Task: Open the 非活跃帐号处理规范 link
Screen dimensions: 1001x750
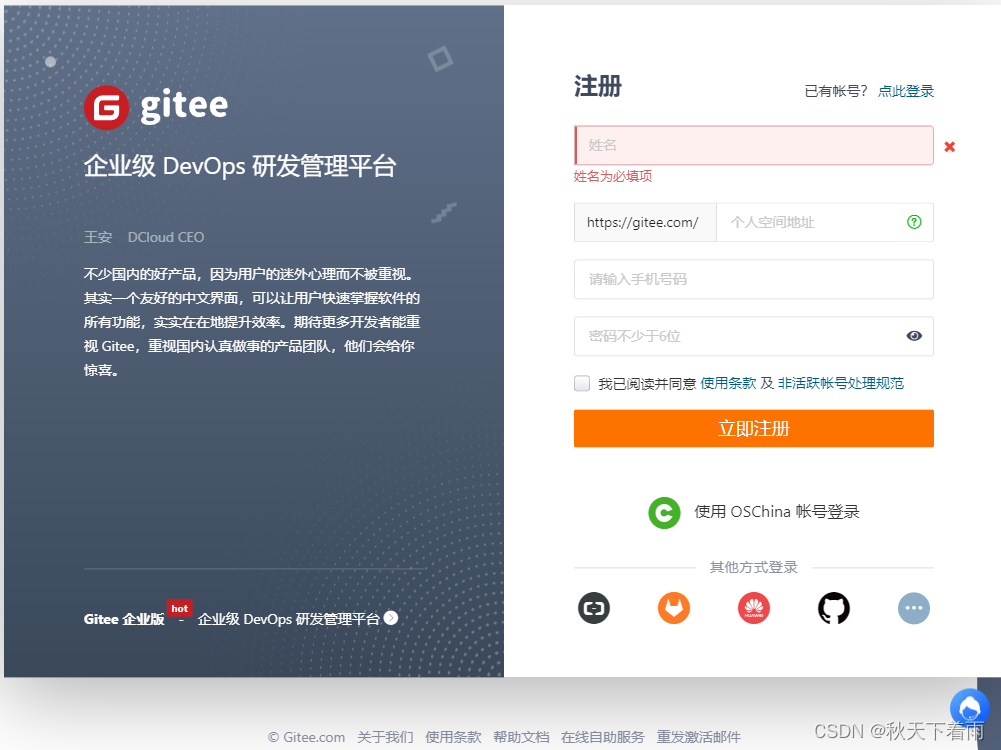Action: pyautogui.click(x=840, y=383)
